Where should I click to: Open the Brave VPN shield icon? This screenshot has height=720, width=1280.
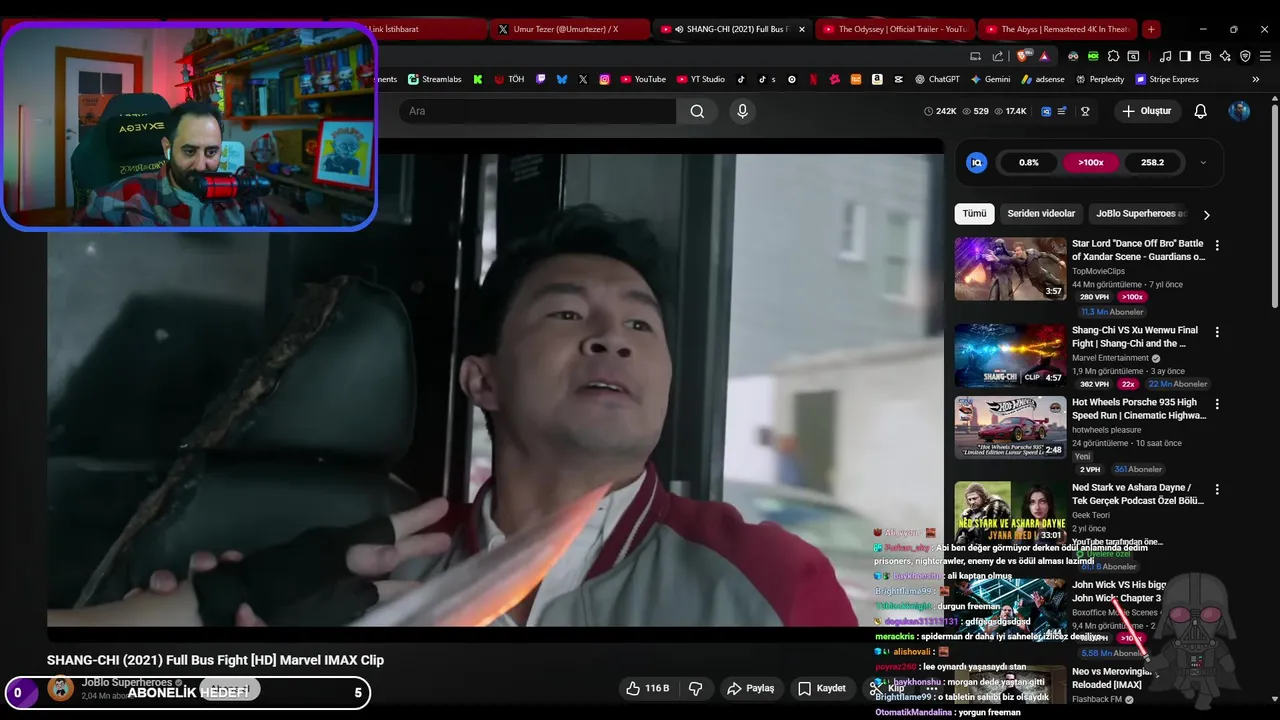click(1245, 56)
